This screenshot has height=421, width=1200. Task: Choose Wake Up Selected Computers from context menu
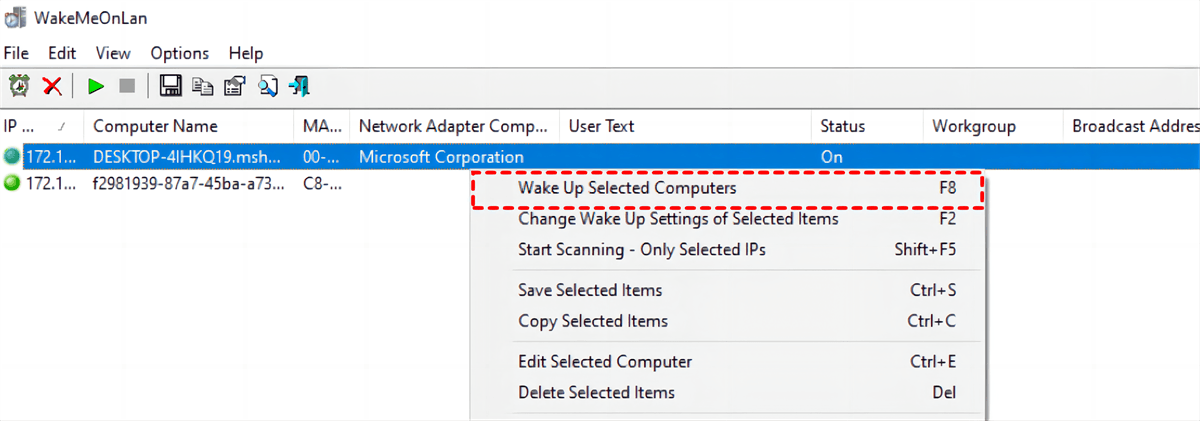pyautogui.click(x=627, y=188)
